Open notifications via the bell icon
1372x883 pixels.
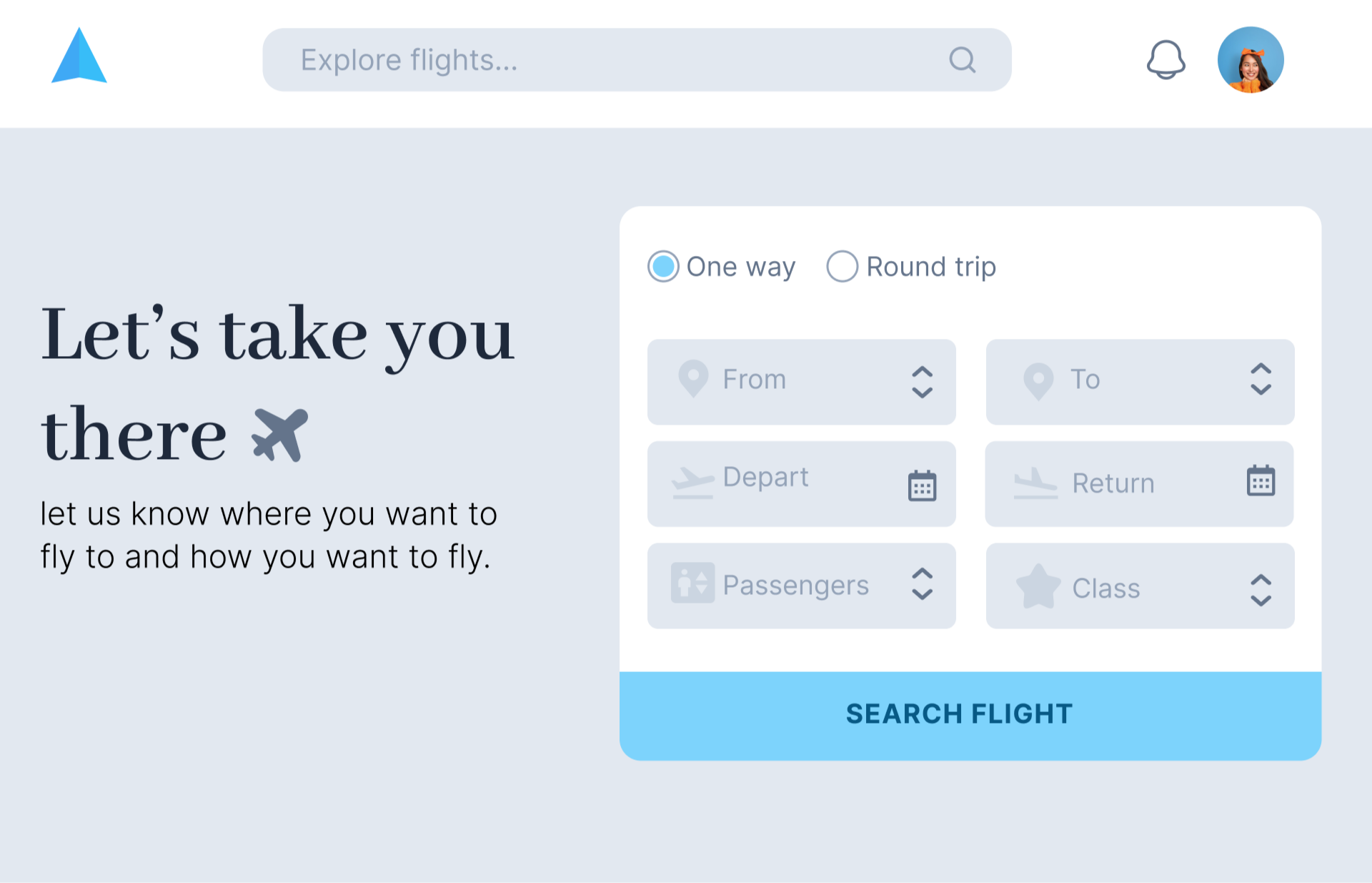1166,59
